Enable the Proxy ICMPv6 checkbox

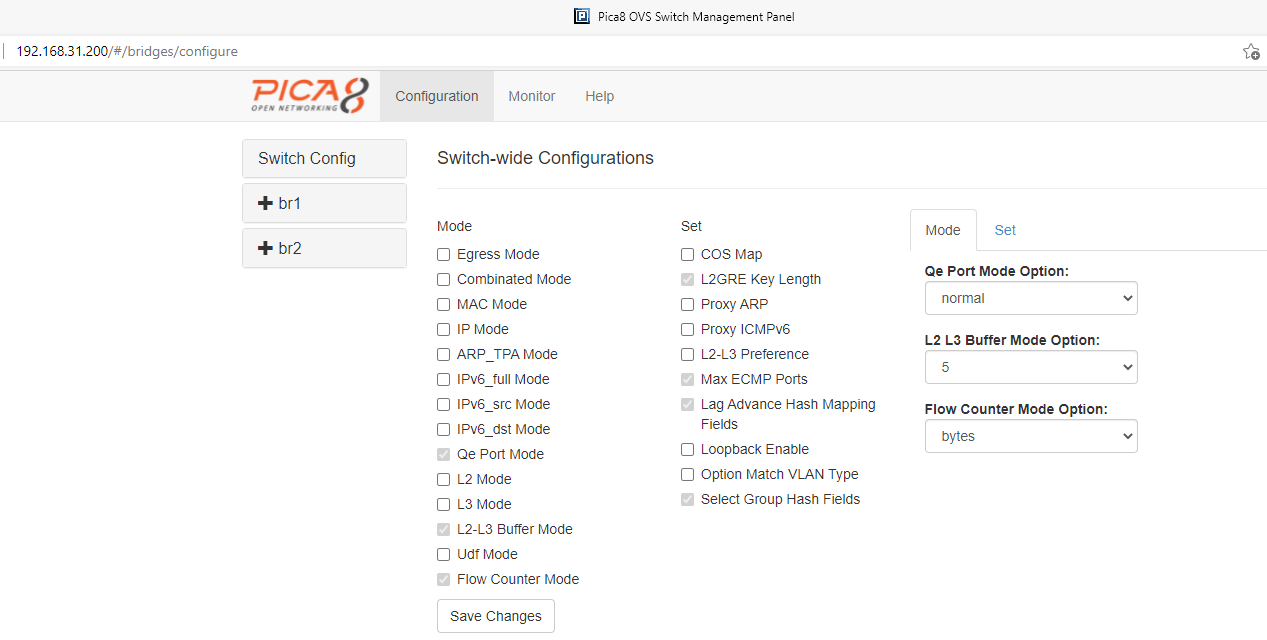click(x=688, y=330)
